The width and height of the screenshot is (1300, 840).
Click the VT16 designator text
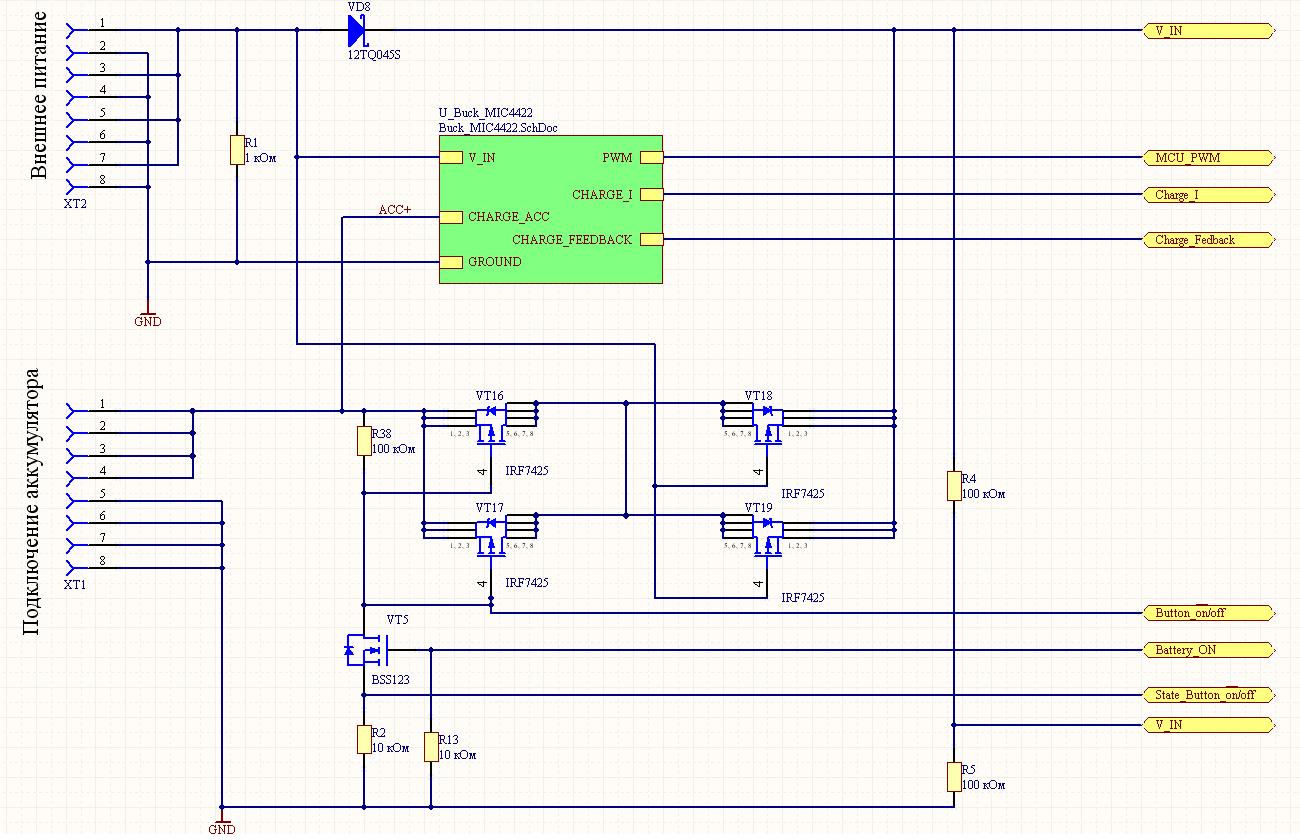click(490, 396)
